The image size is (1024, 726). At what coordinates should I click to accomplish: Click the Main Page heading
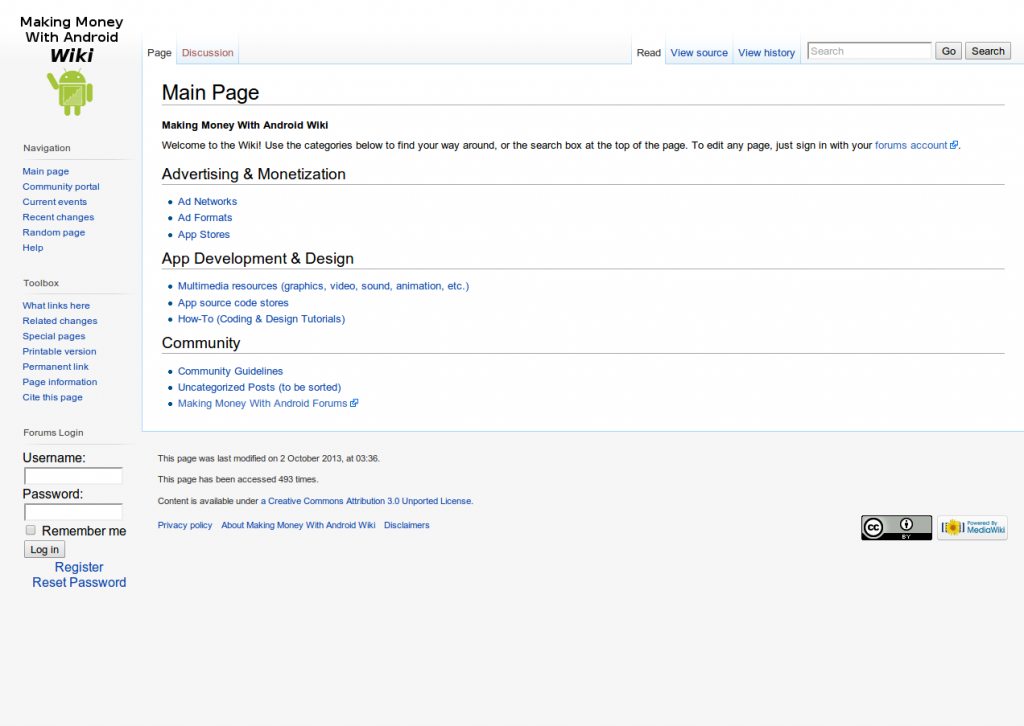[x=210, y=93]
